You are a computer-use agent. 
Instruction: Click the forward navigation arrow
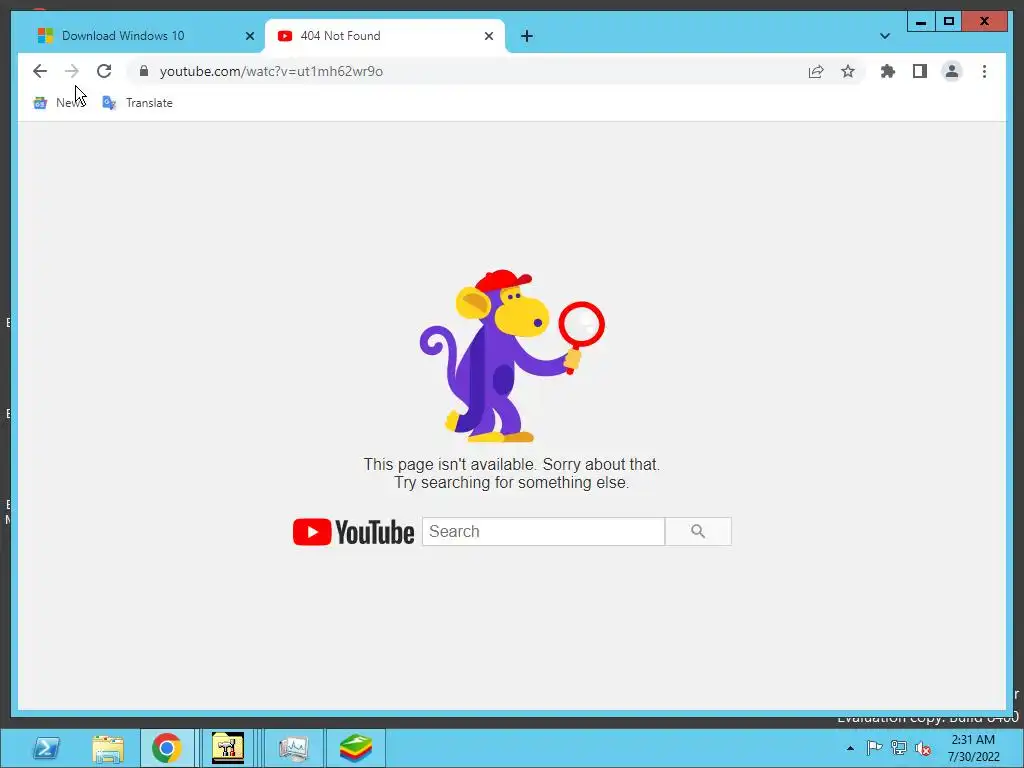[72, 71]
